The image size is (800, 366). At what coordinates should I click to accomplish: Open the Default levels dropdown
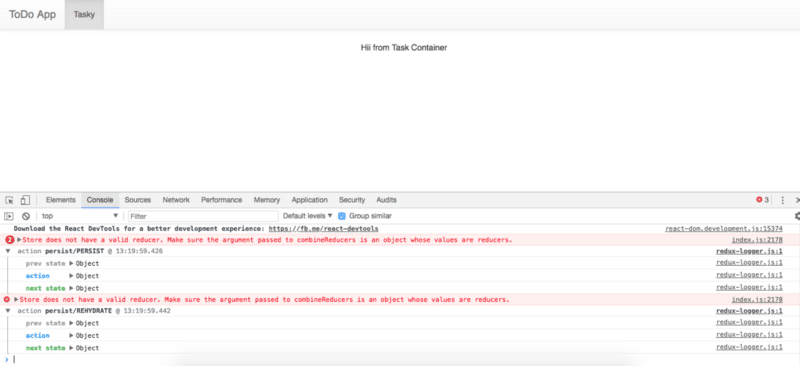tap(308, 216)
